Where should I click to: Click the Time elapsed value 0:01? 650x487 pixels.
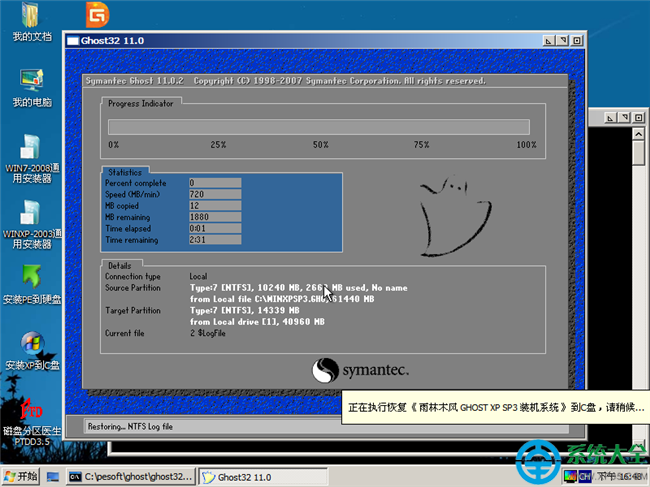(x=215, y=228)
